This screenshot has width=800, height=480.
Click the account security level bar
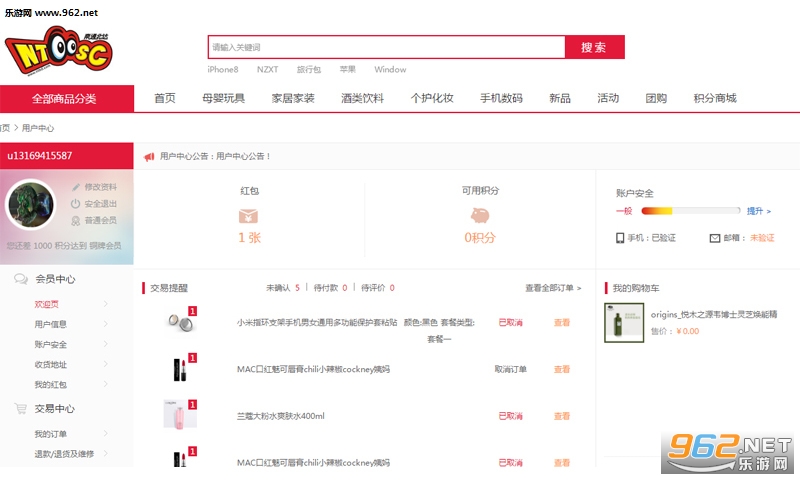(x=689, y=211)
